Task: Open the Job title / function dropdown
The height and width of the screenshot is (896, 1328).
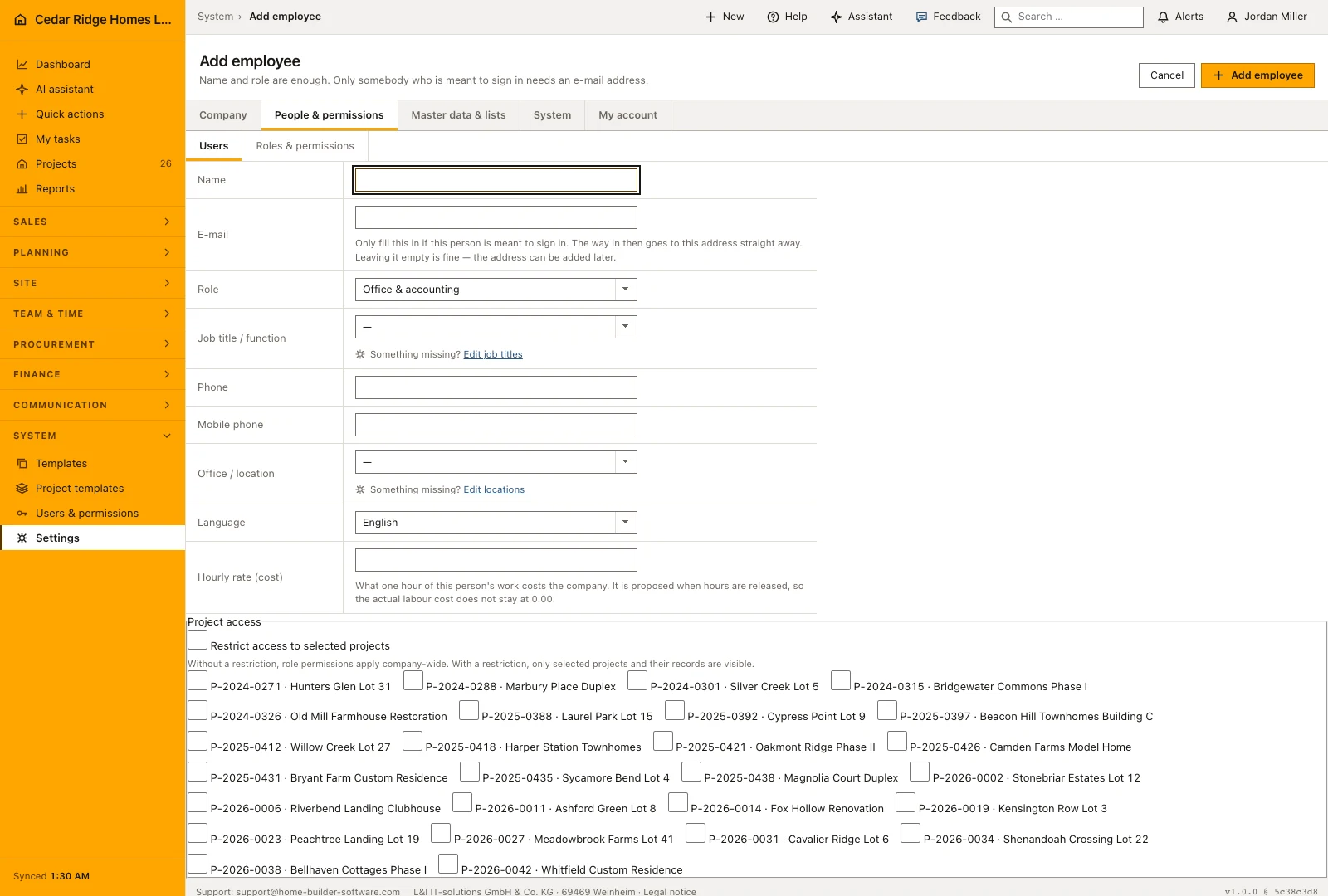Action: pos(496,327)
